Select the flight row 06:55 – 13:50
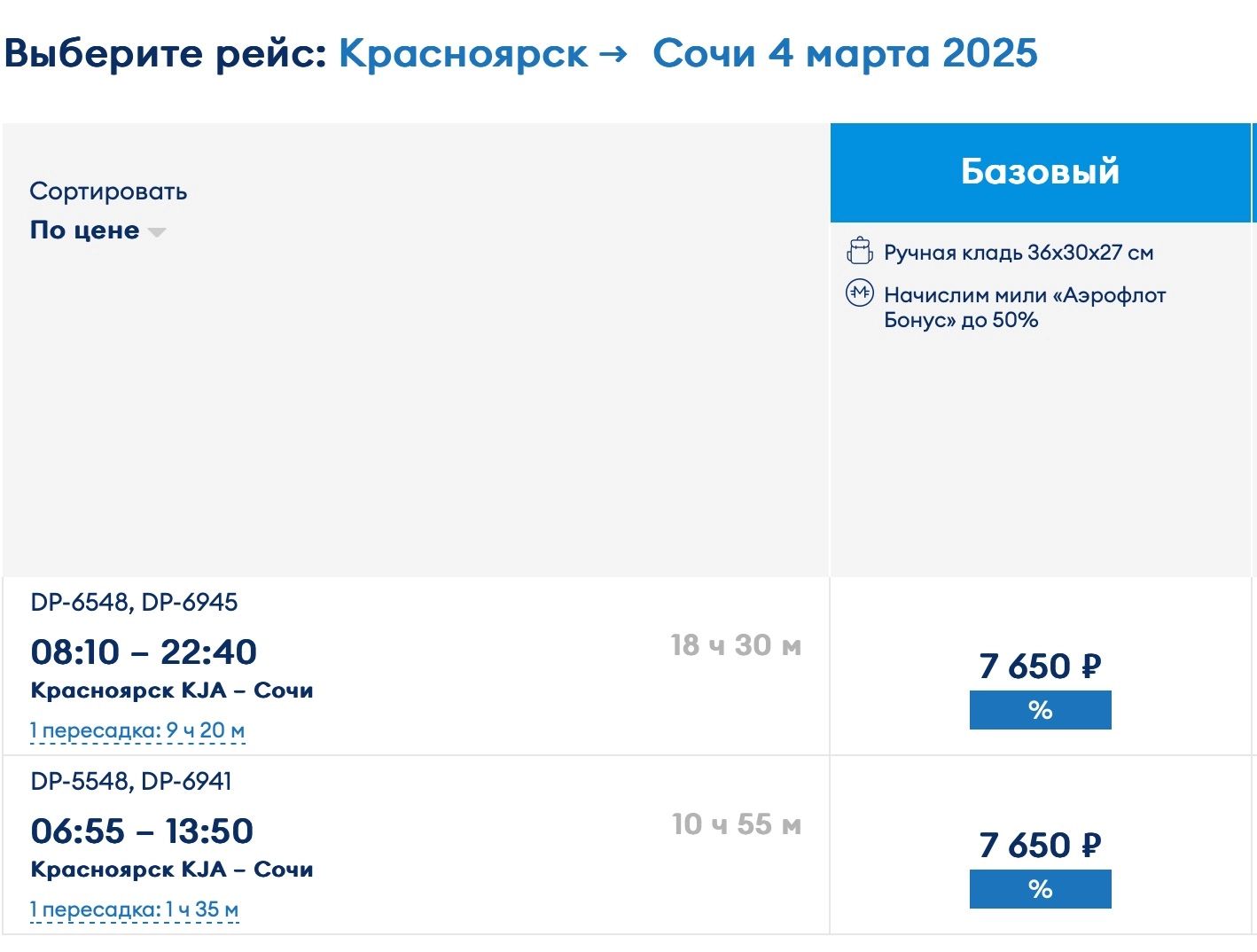Viewport: 1257px width, 952px height. tap(416, 846)
